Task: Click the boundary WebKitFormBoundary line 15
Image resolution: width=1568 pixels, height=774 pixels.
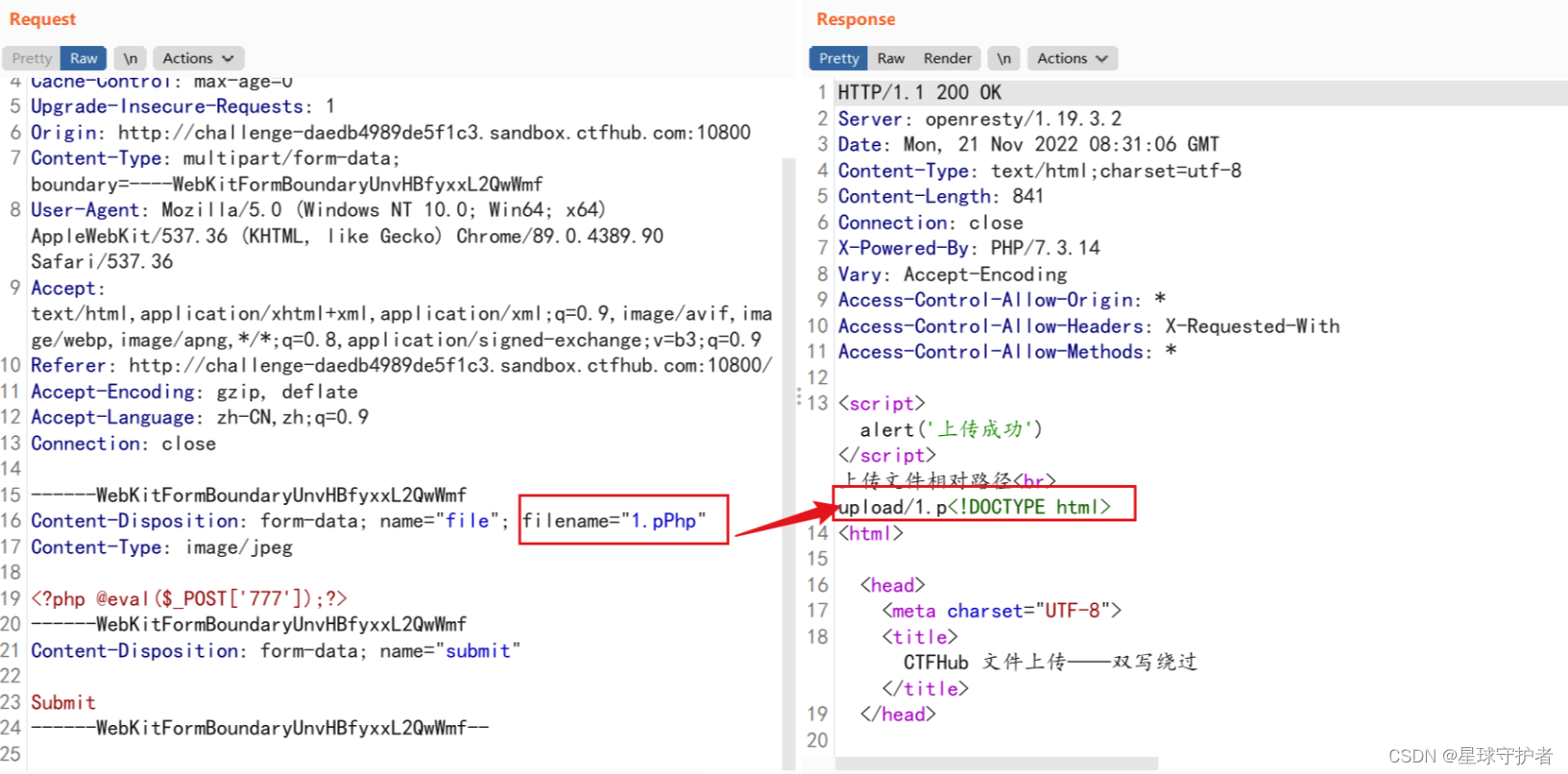Action: (x=249, y=495)
